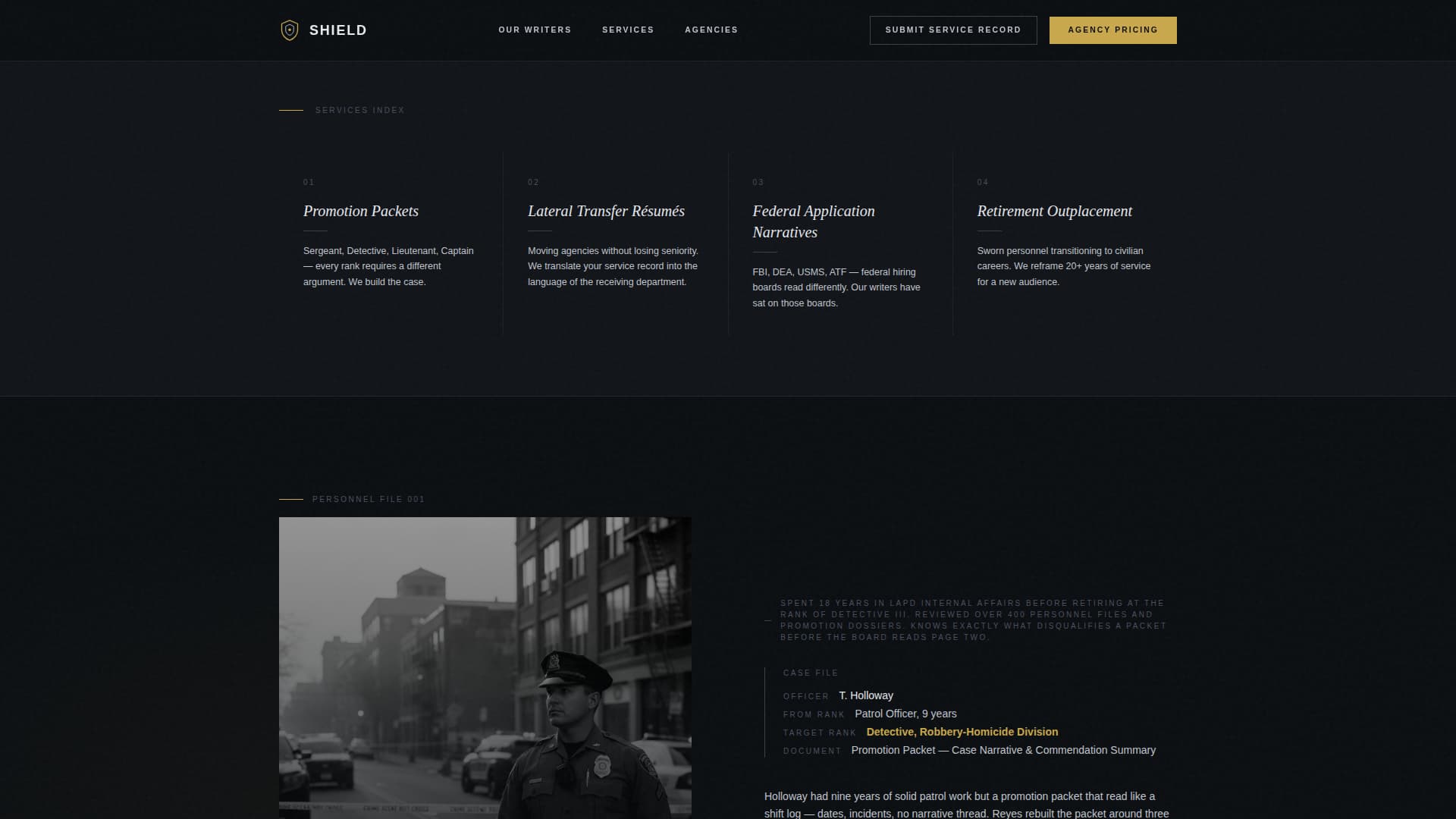Click the Promotion Packet document description
The image size is (1456, 819).
point(1003,750)
